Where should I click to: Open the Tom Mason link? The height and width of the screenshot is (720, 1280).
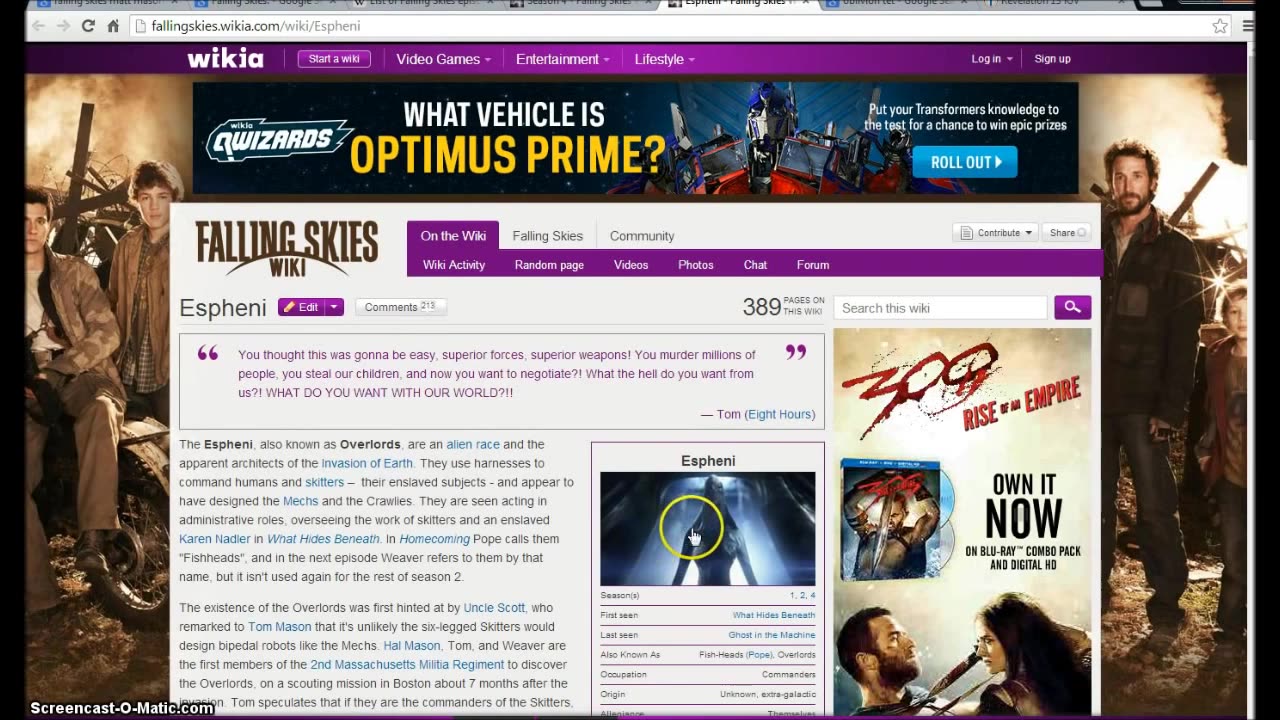pos(280,627)
